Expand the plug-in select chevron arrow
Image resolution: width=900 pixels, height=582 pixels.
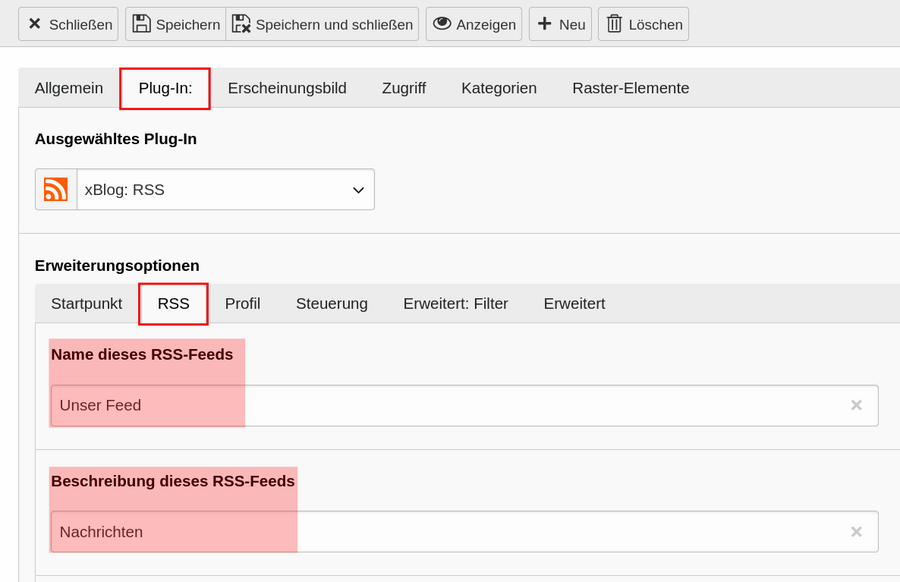358,190
